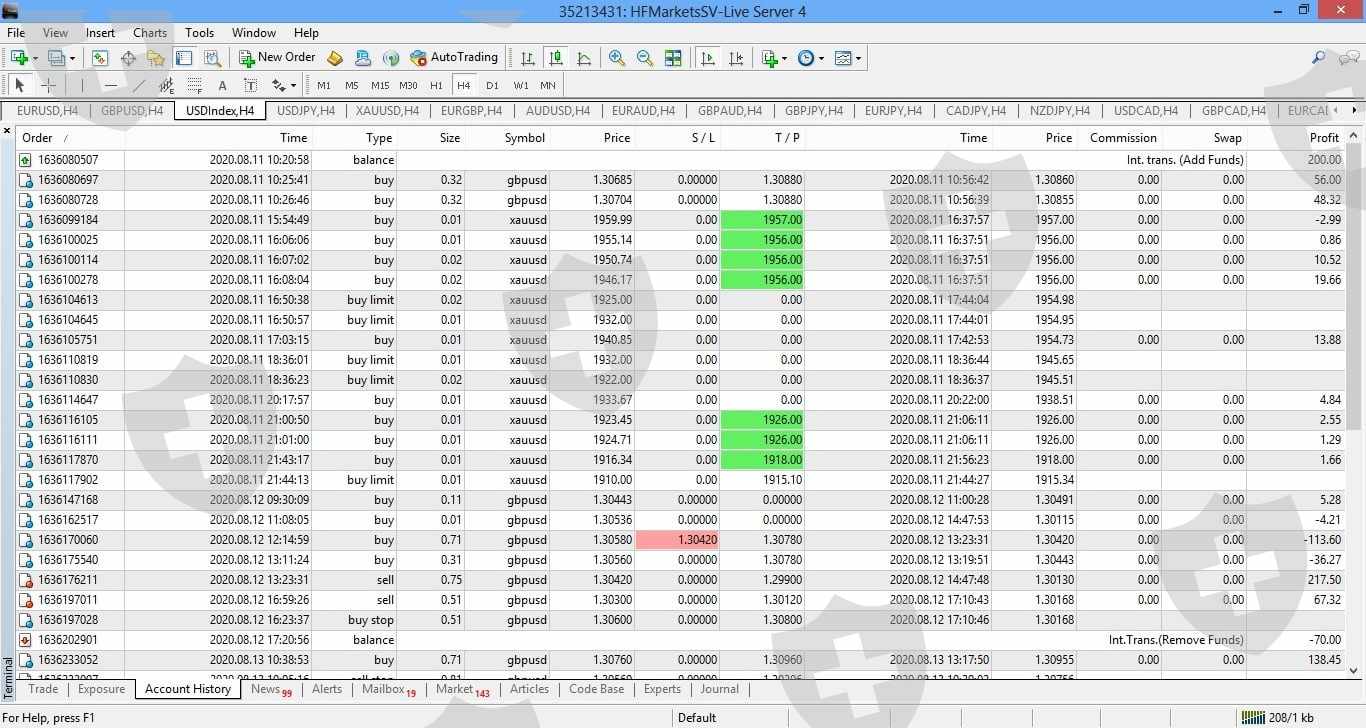Click the tile windows icon
This screenshot has width=1366, height=728.
pos(673,58)
